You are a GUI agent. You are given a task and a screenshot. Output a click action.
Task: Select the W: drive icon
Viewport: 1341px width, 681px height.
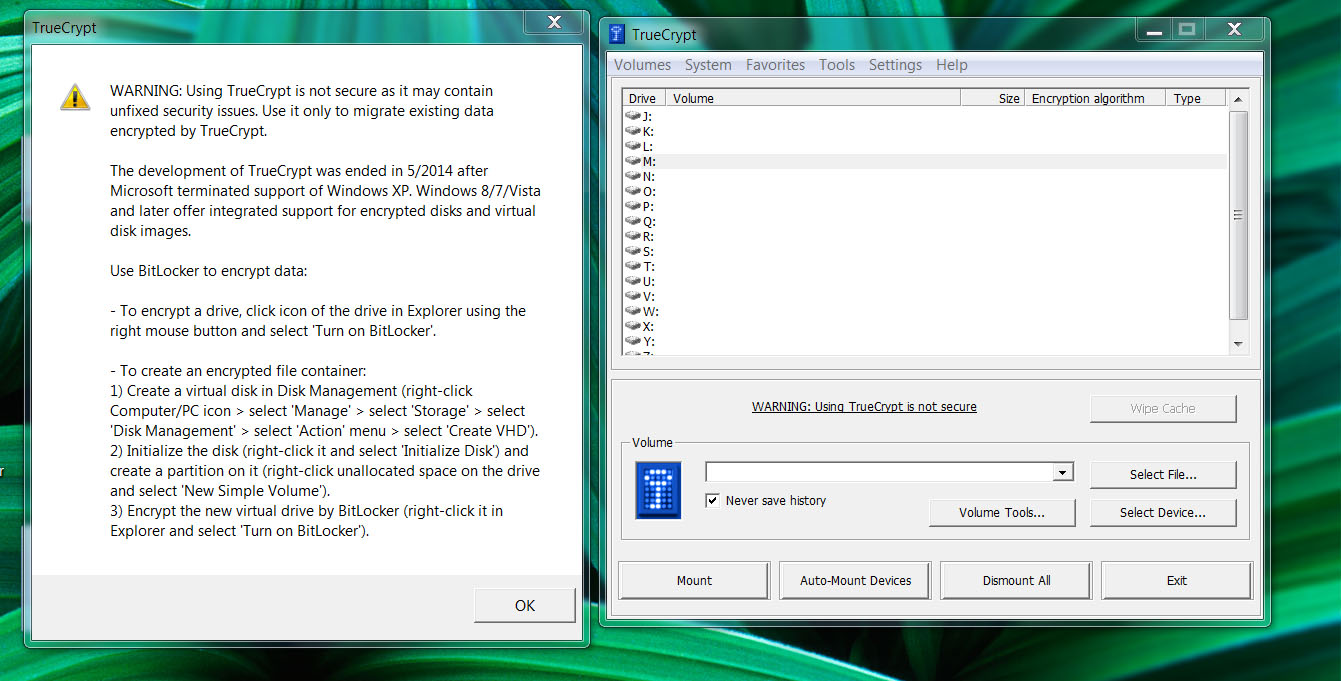click(x=633, y=311)
